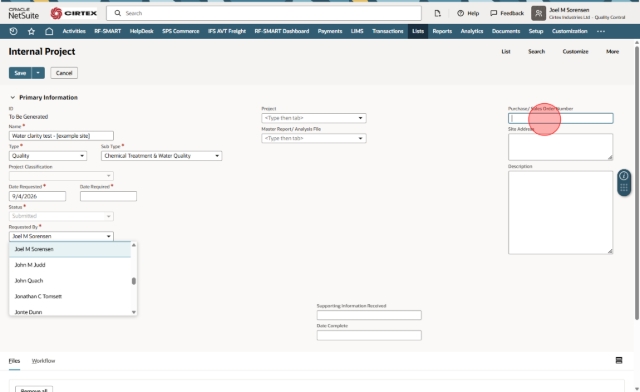Click the Site Address text area
Image resolution: width=640 pixels, height=392 pixels.
click(x=560, y=147)
